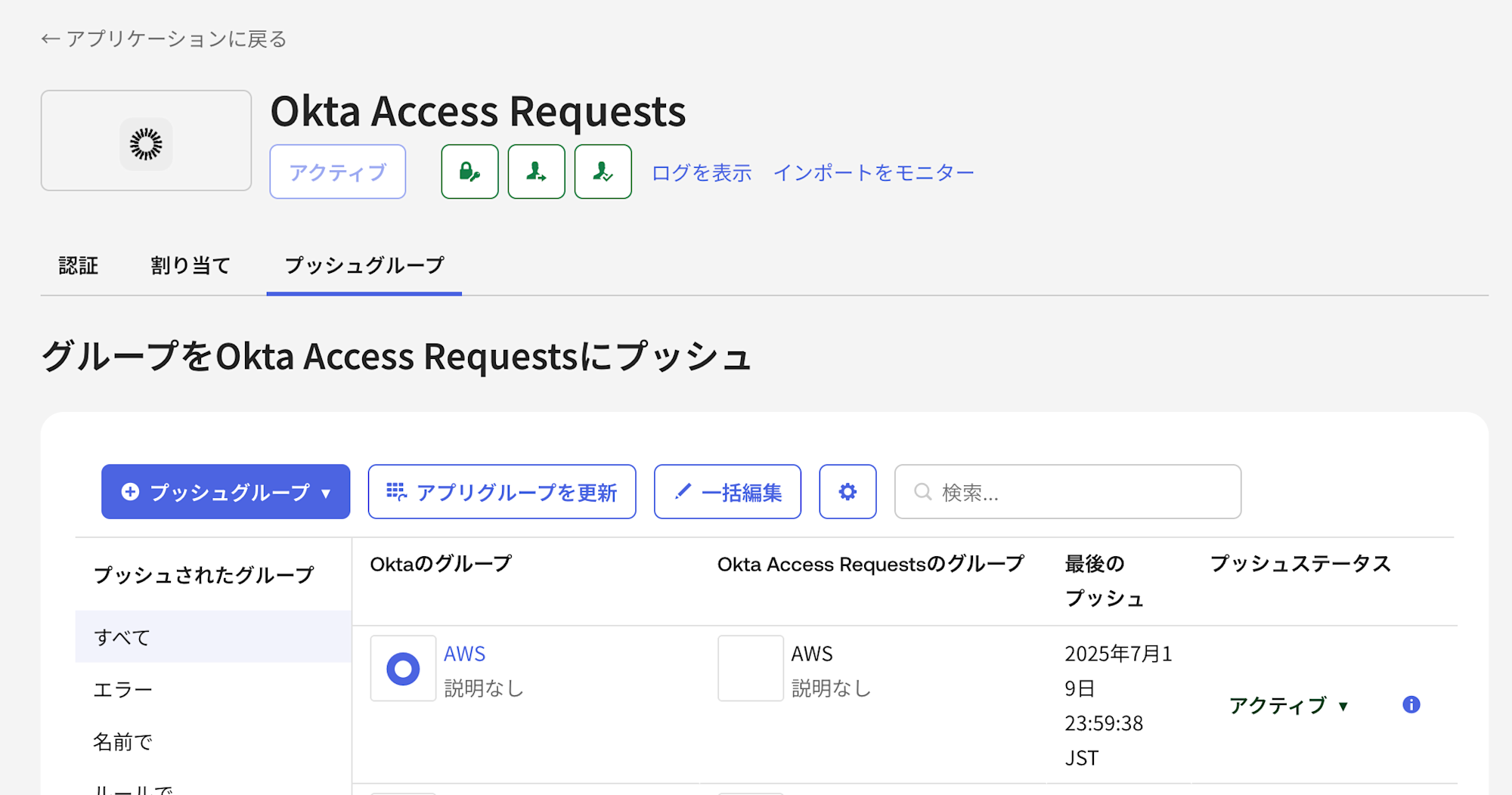Open インポートをモニター link

pos(874,172)
